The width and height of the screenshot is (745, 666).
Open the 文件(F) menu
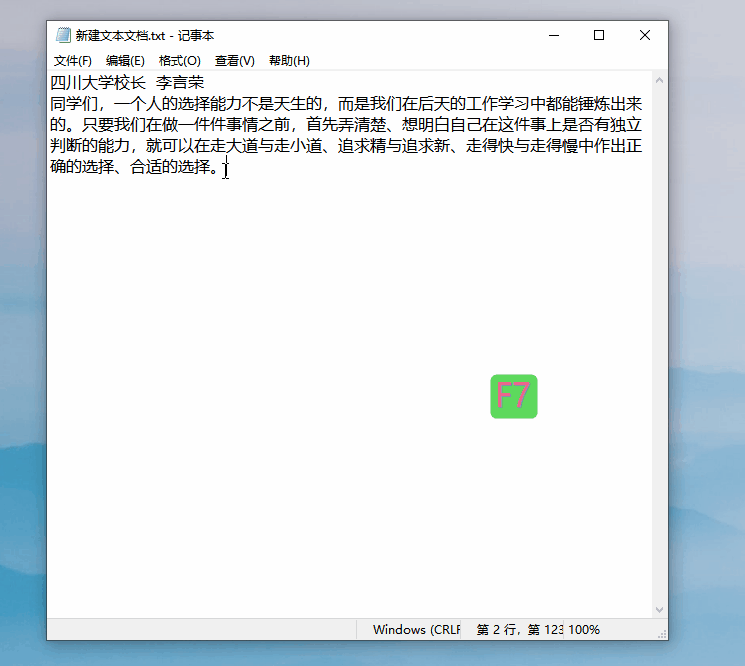[73, 61]
